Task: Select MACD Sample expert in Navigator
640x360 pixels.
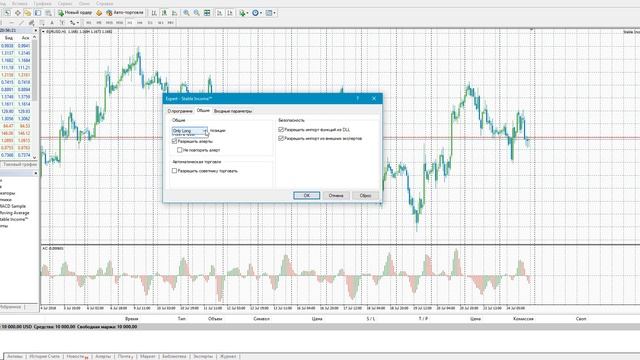Action: pos(13,206)
